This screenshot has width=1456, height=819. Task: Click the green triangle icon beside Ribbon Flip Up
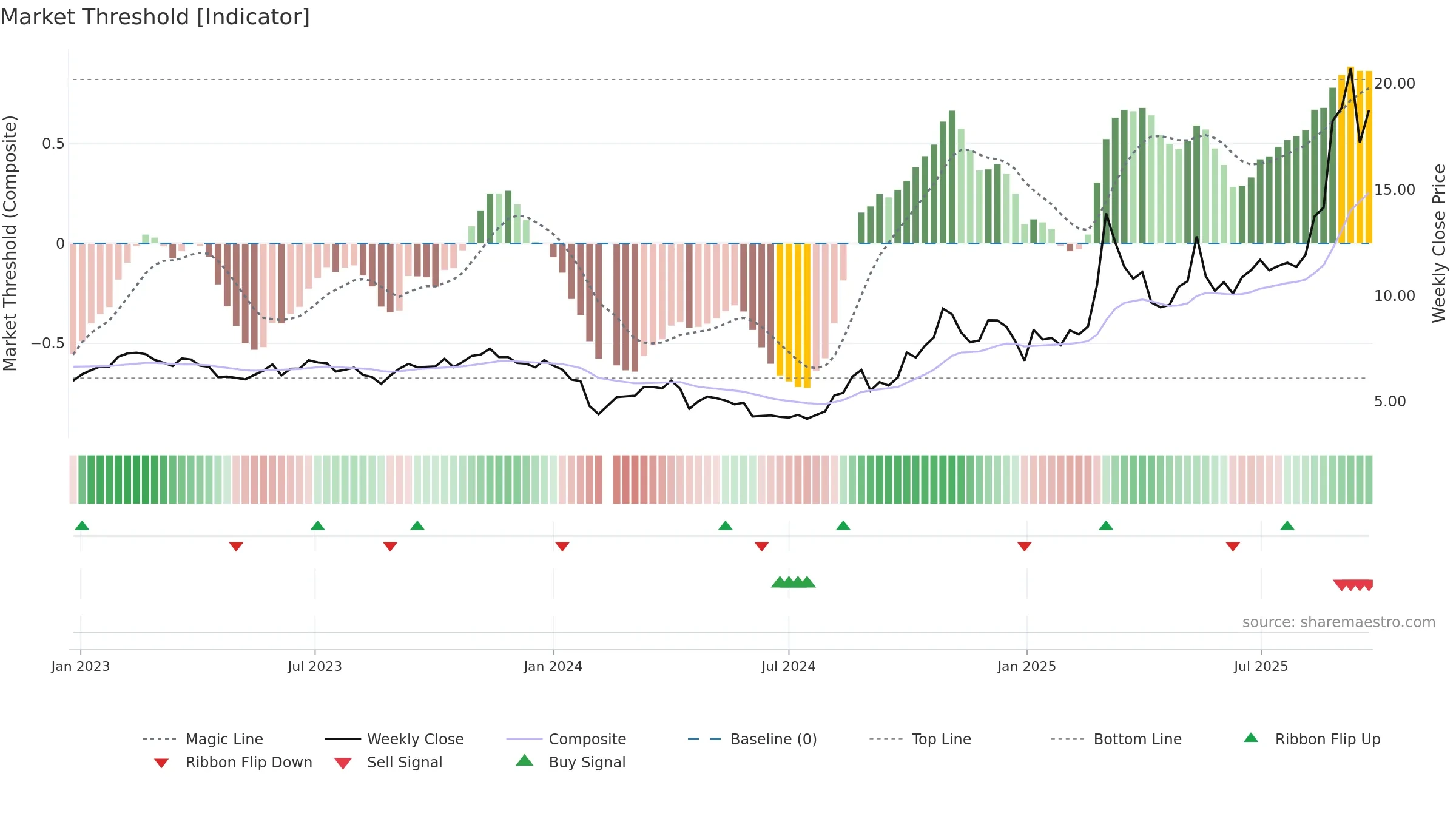[1251, 738]
